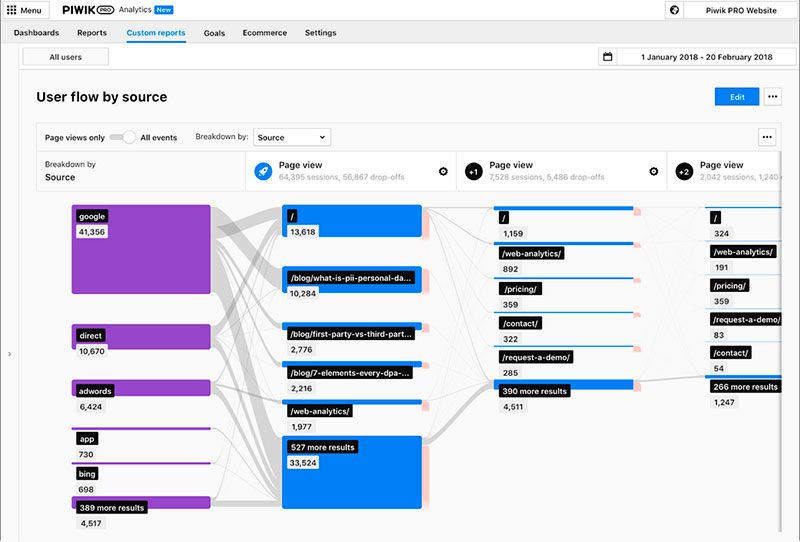Click the Menu button label
800x542 pixels.
(31, 10)
